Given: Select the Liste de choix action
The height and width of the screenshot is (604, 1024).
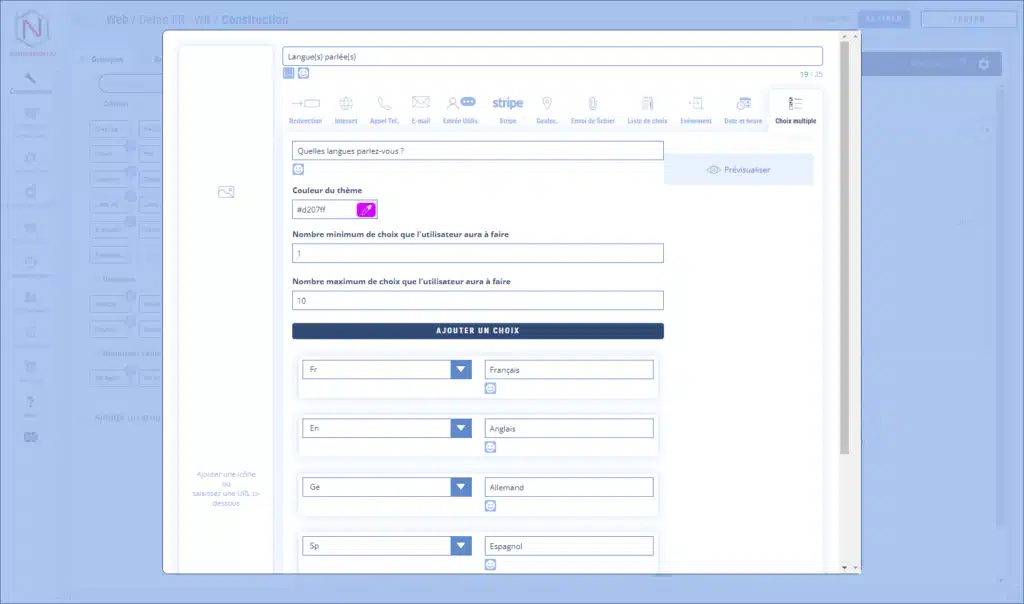Looking at the screenshot, I should click(647, 108).
